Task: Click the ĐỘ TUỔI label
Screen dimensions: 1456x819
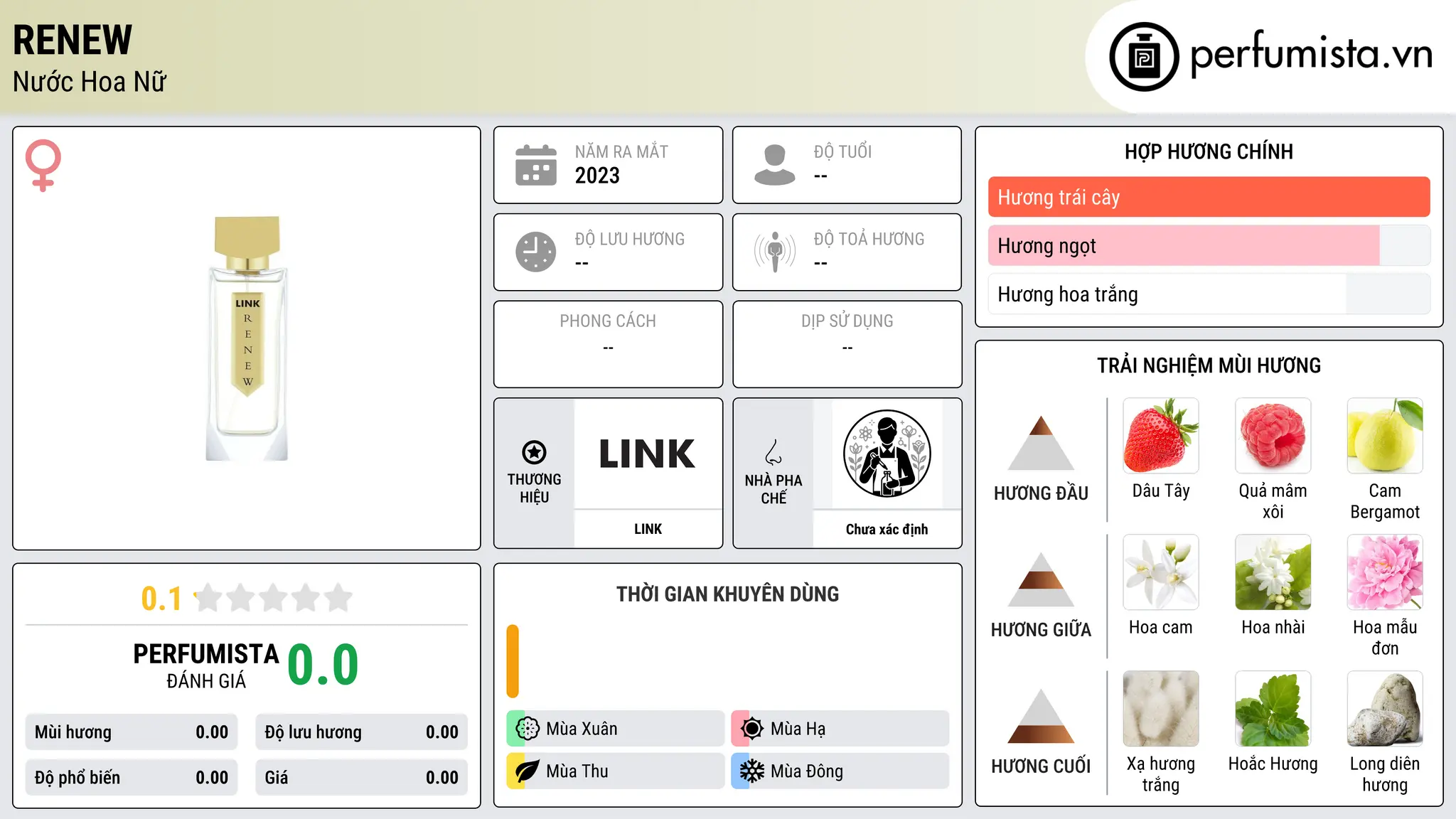Action: (842, 151)
